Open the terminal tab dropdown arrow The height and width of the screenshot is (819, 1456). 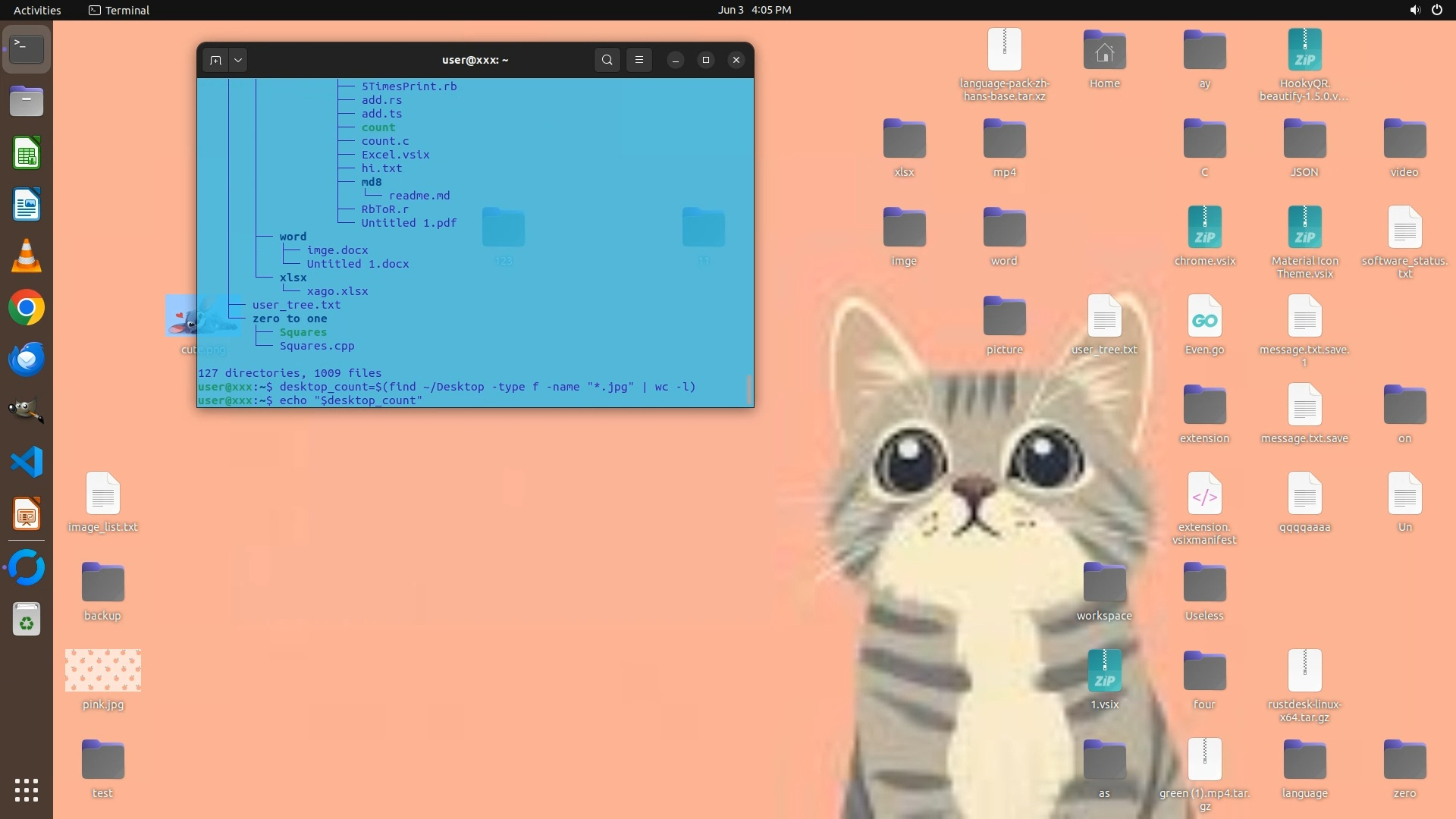coord(238,60)
